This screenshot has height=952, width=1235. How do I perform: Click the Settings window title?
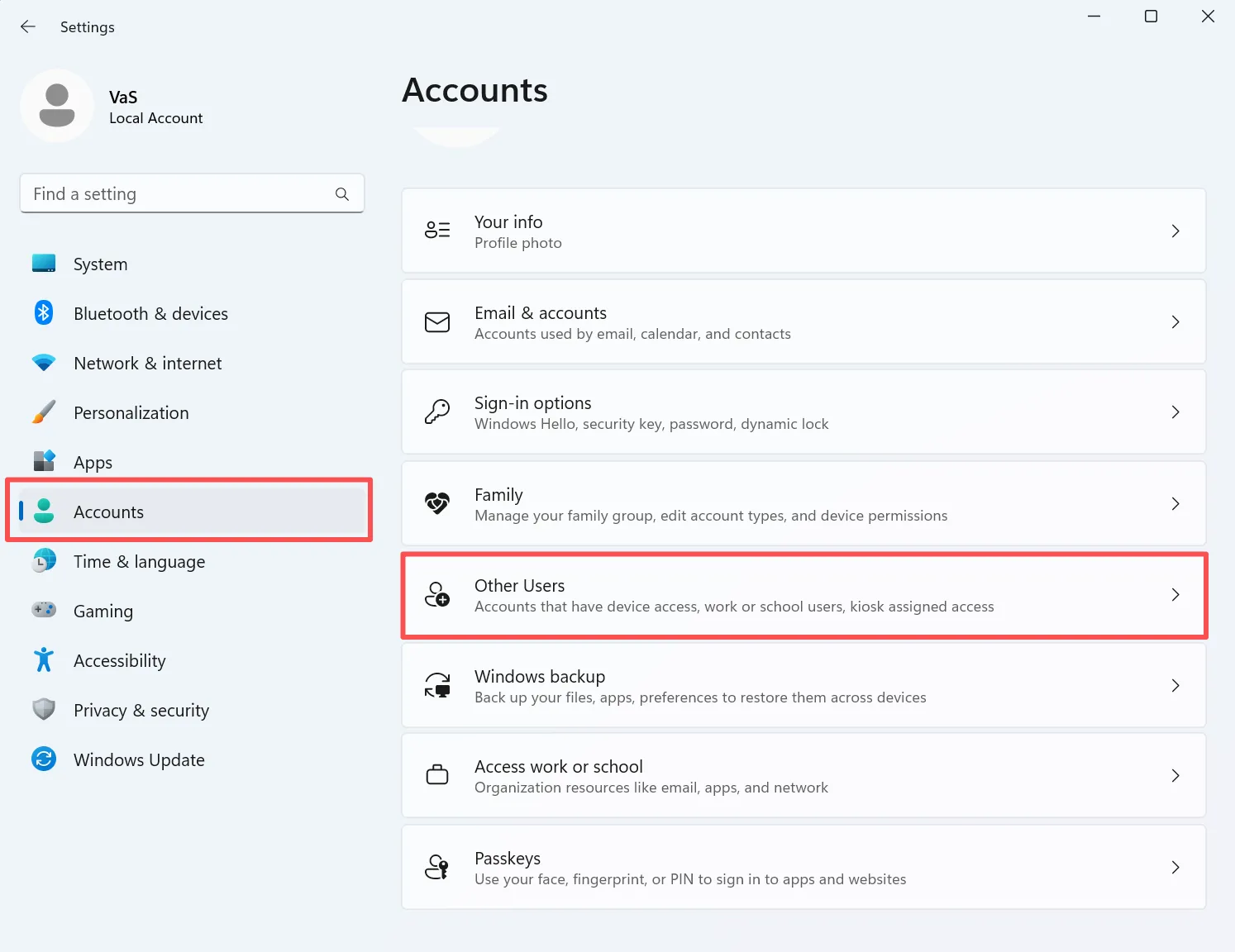click(88, 27)
